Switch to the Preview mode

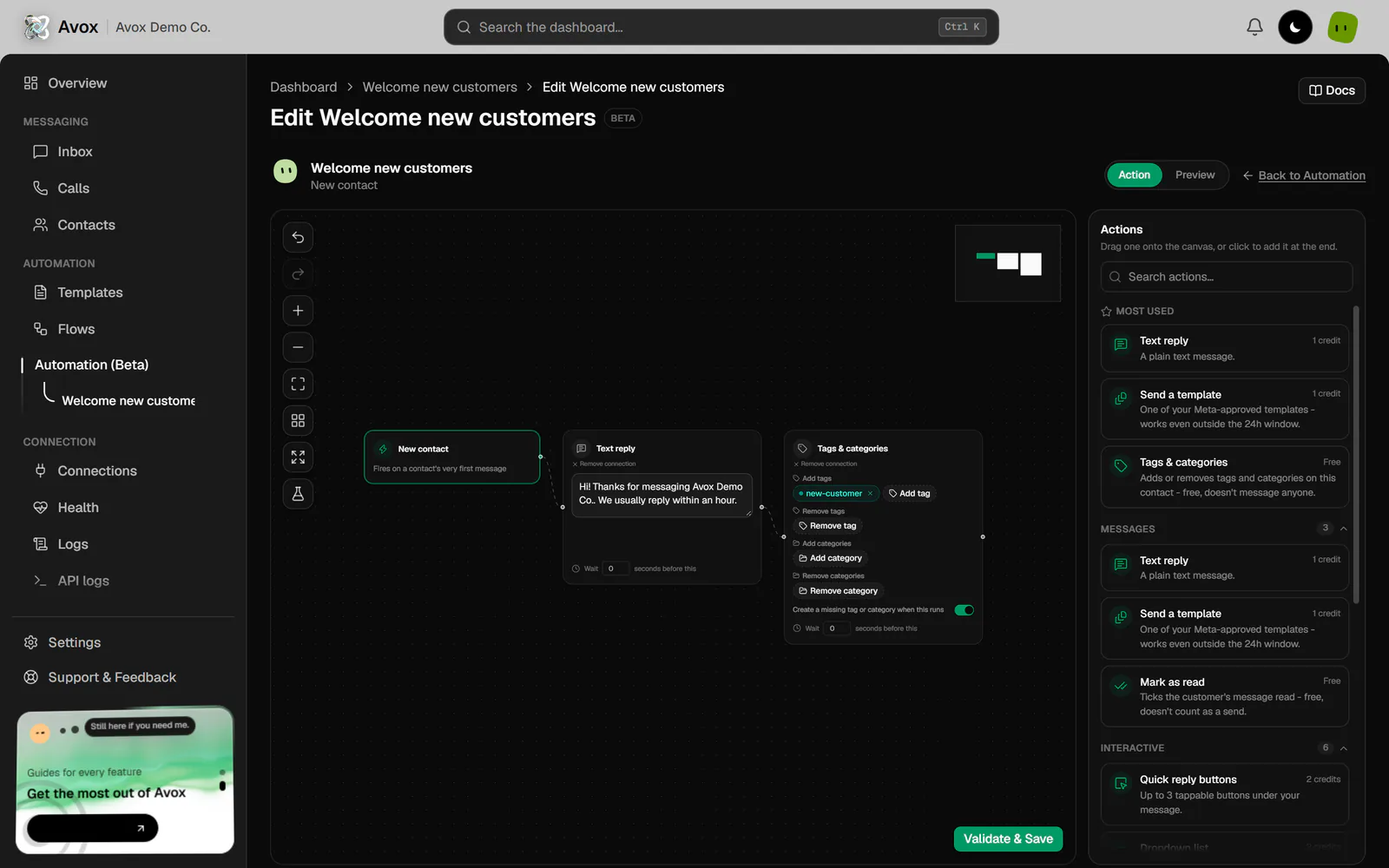click(x=1195, y=174)
